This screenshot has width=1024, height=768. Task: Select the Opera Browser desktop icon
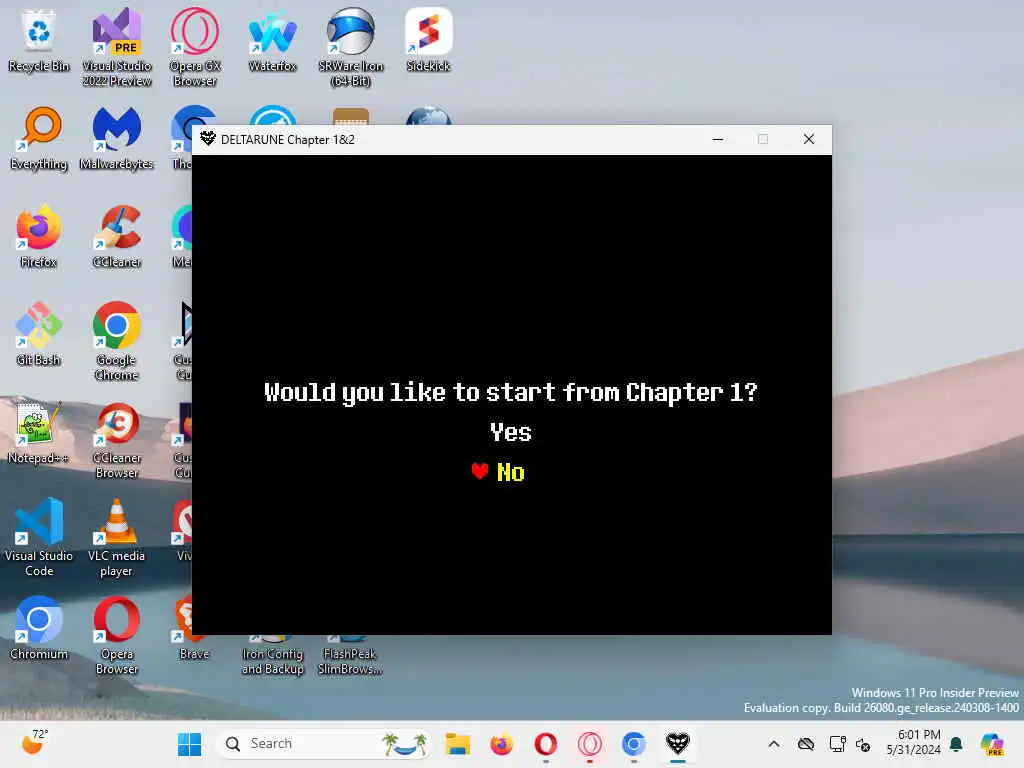click(x=117, y=635)
